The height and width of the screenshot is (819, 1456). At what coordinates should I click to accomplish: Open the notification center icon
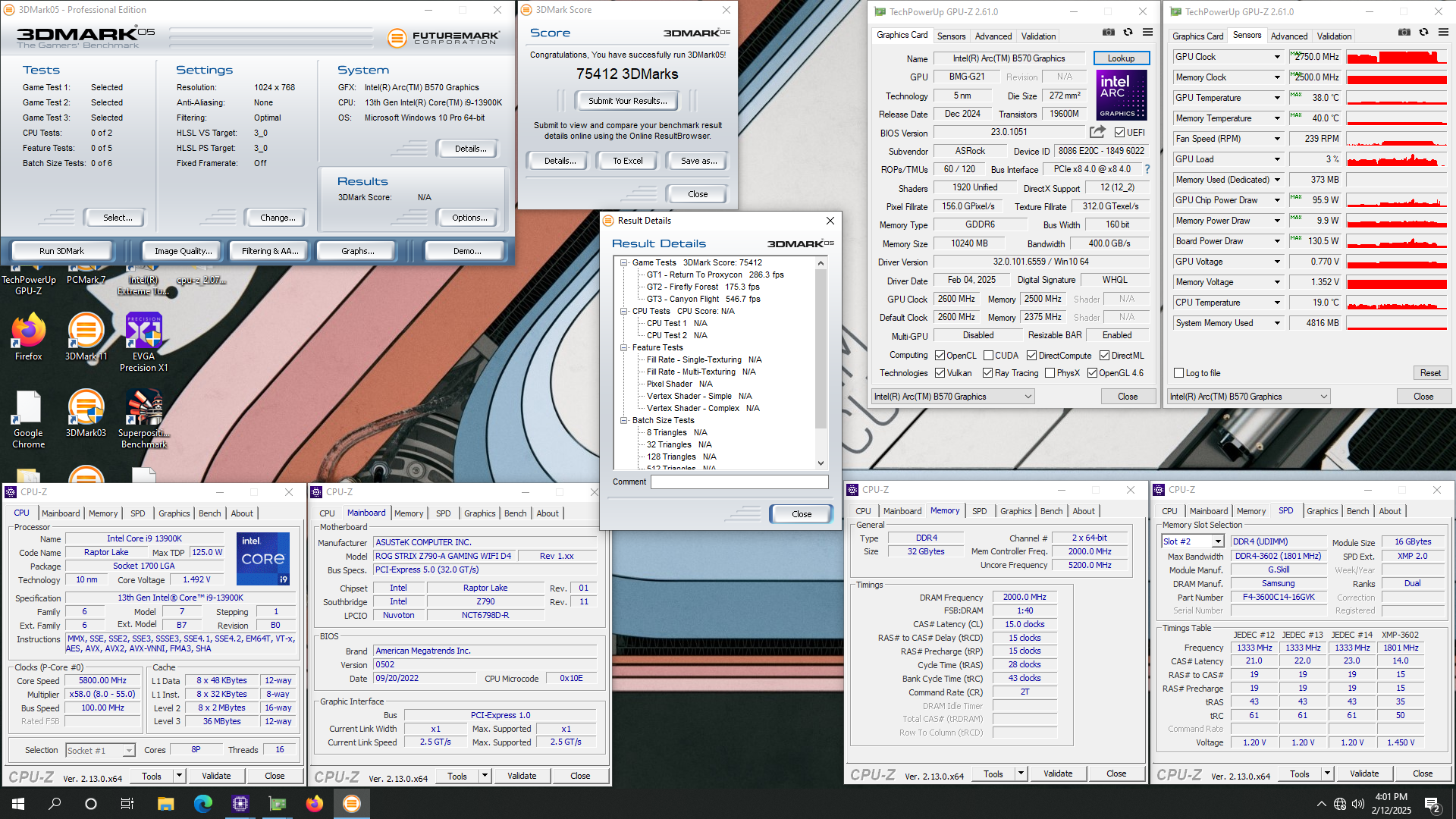(x=1432, y=805)
